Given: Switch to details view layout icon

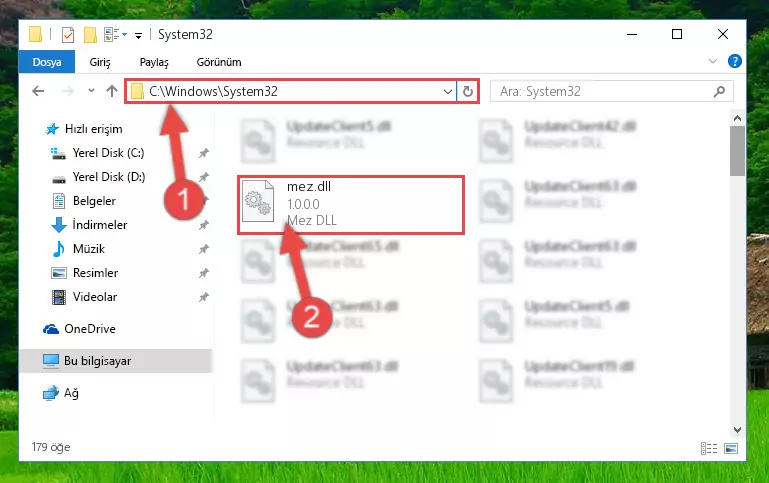Looking at the screenshot, I should [x=709, y=448].
